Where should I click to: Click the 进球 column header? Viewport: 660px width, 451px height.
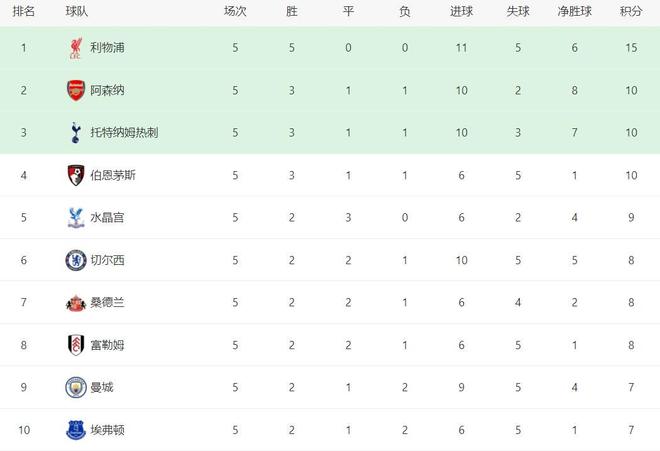[x=461, y=12]
